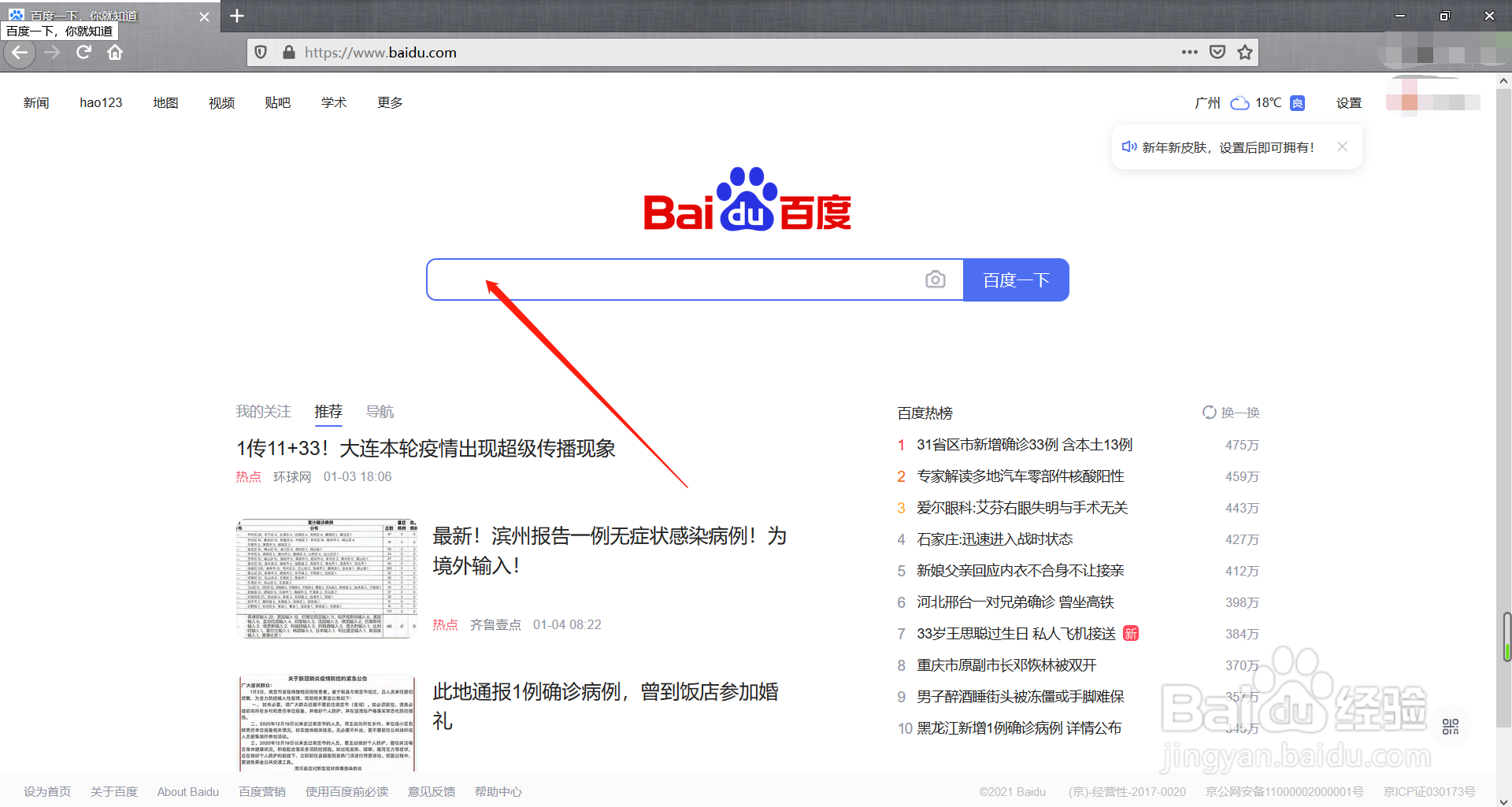Click the 设为首页 footer link
This screenshot has width=1512, height=807.
point(47,791)
